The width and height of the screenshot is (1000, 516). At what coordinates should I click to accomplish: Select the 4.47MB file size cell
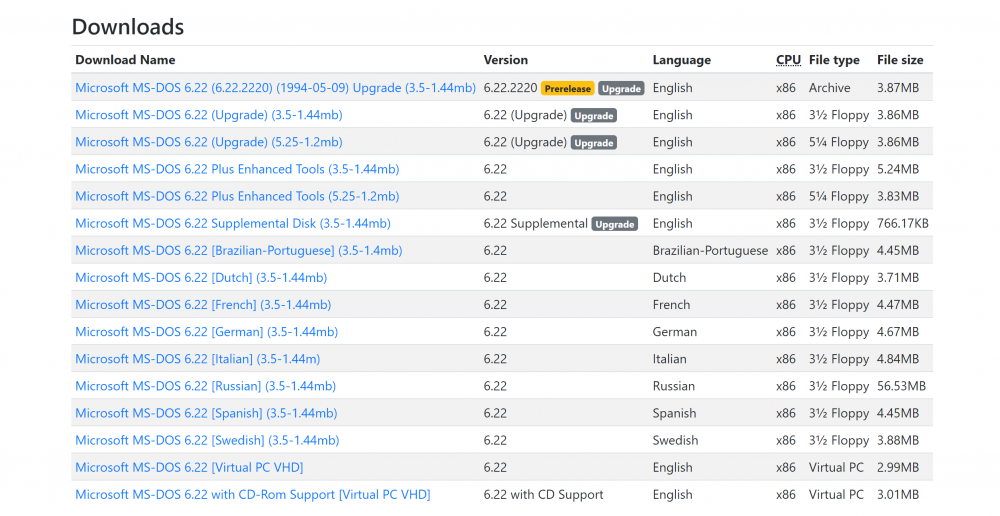pyautogui.click(x=898, y=305)
